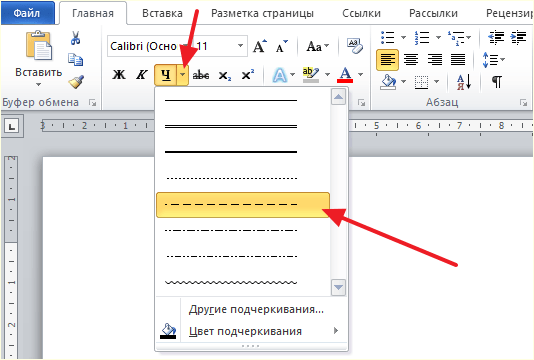Choose the single solid underline style

click(x=243, y=100)
